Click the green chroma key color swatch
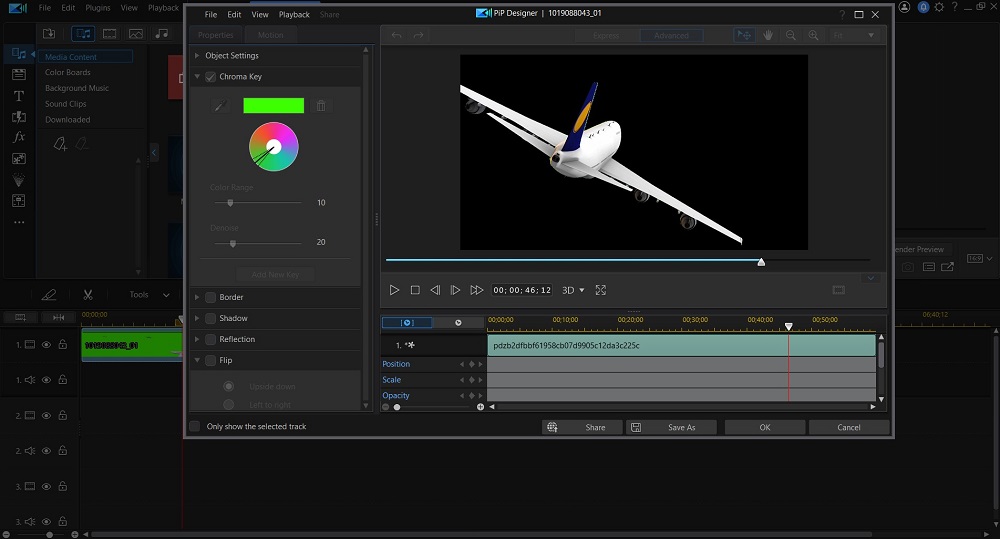Viewport: 1000px width, 539px height. click(x=273, y=106)
